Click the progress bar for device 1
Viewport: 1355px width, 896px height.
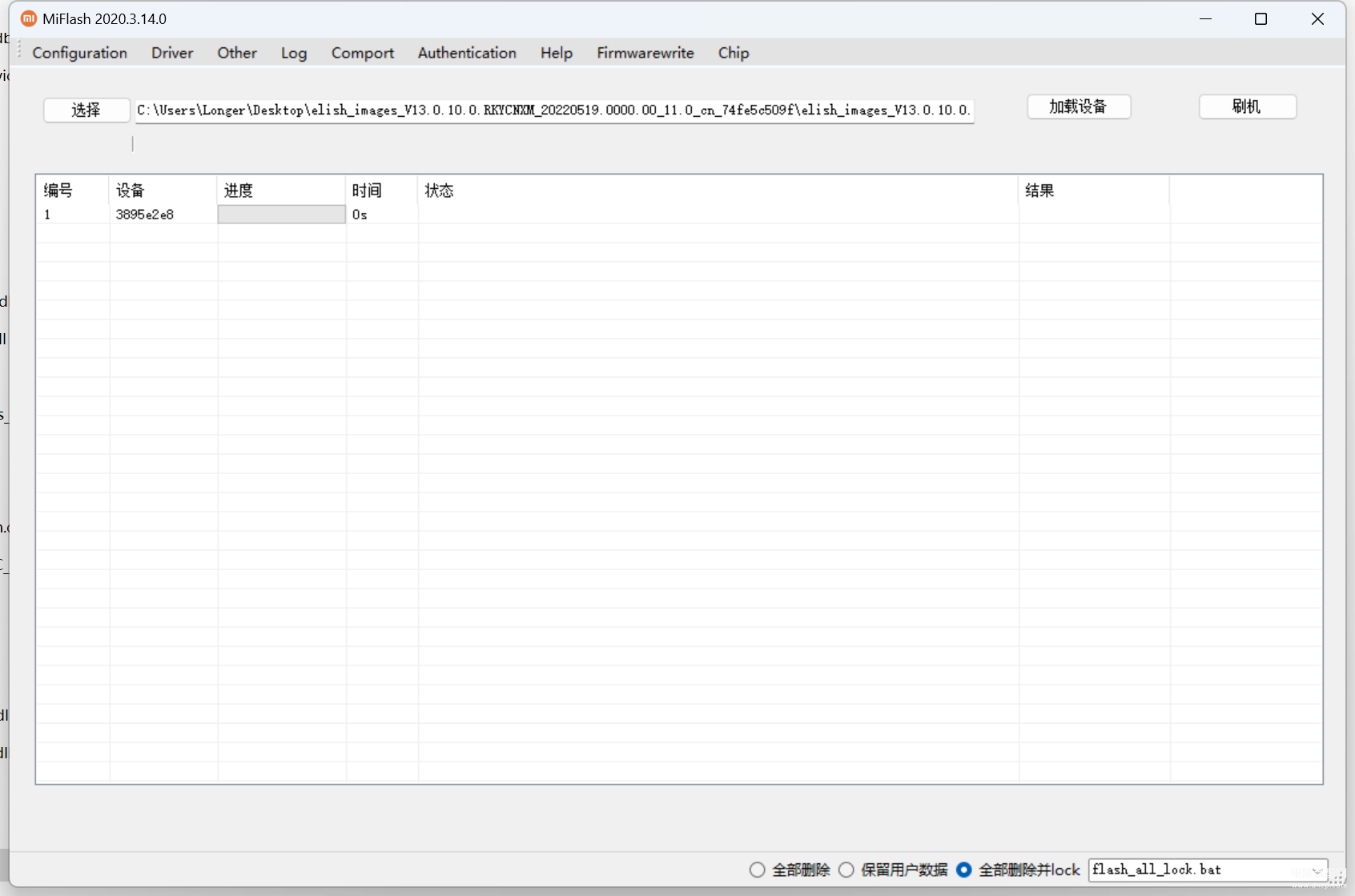coord(281,215)
